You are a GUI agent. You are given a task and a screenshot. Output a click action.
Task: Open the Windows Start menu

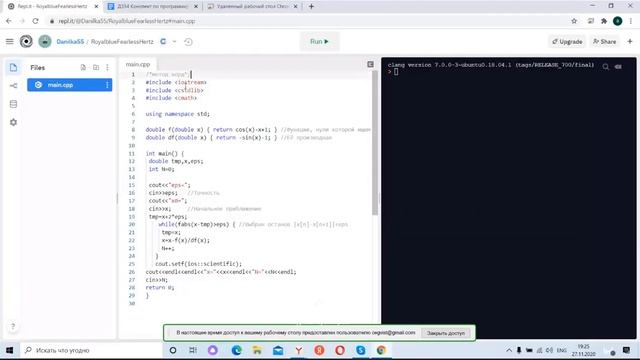(9, 350)
